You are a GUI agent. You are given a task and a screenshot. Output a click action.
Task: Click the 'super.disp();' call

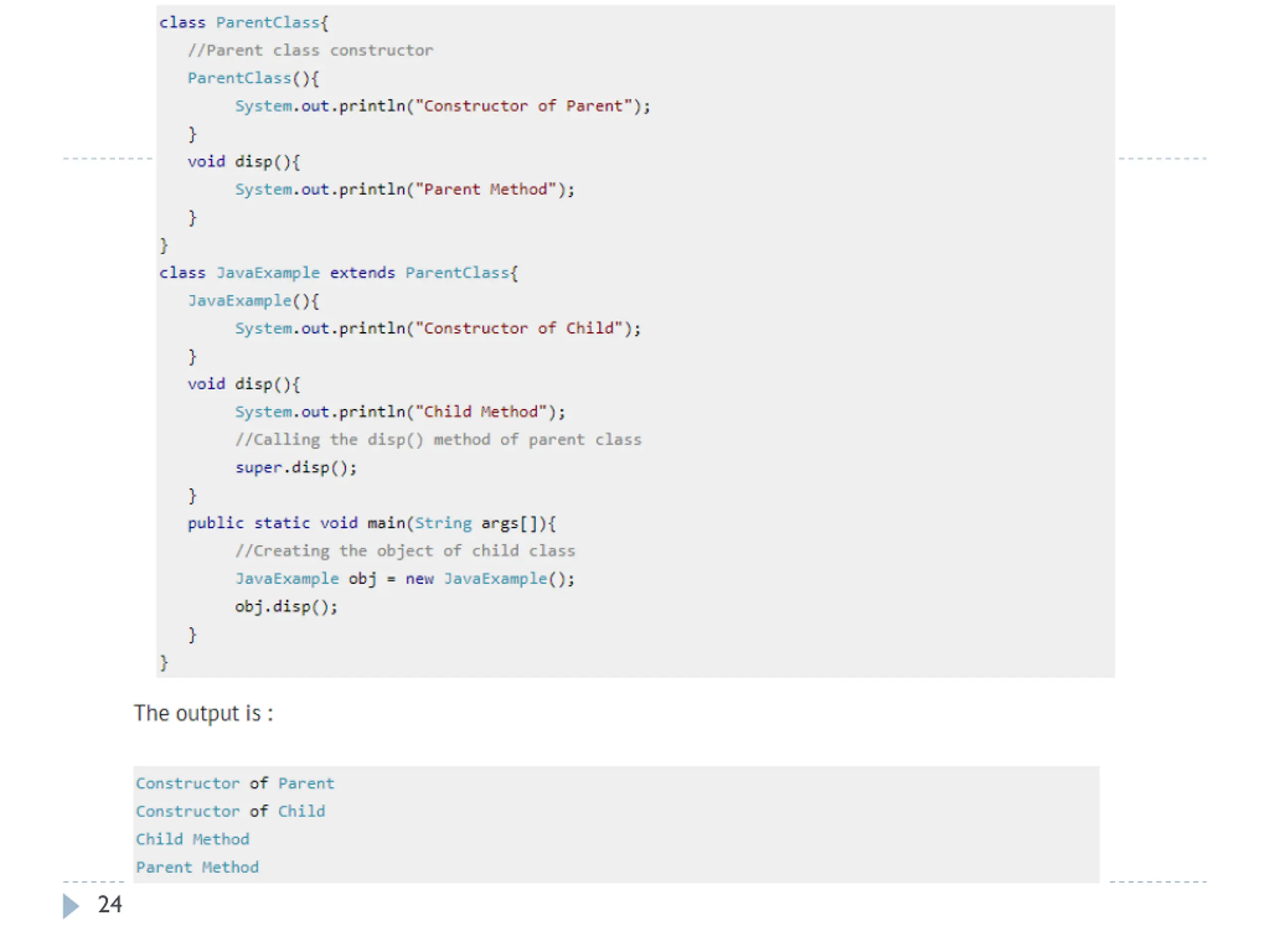(296, 468)
